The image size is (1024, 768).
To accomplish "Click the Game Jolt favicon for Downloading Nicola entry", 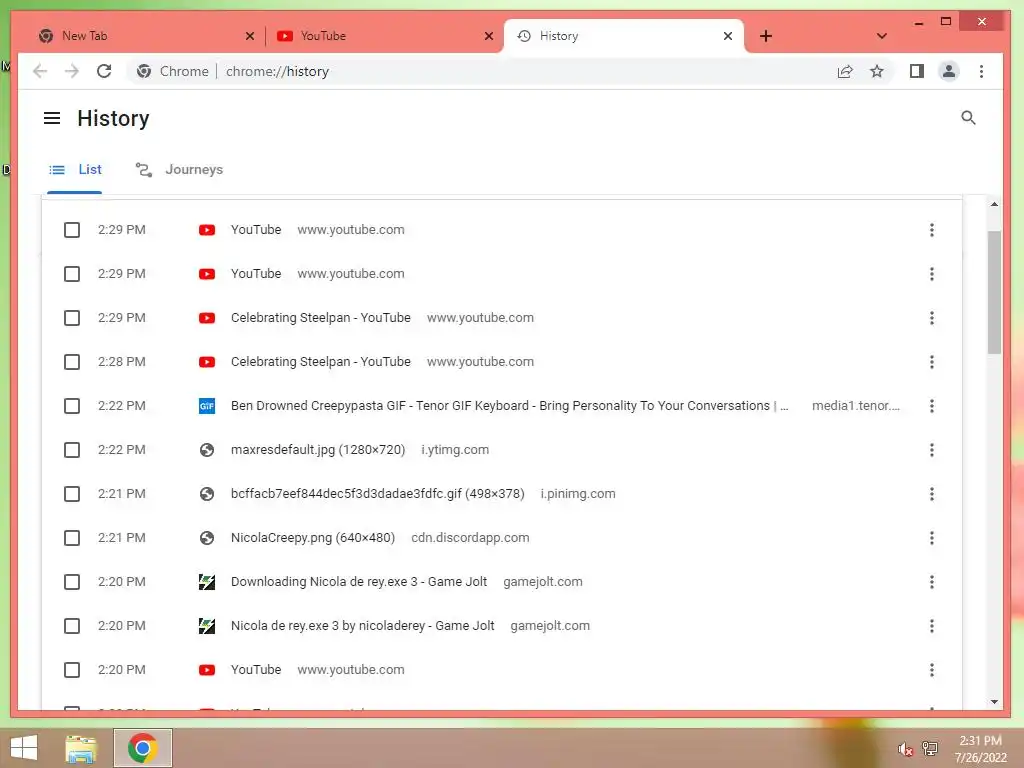I will pos(207,582).
